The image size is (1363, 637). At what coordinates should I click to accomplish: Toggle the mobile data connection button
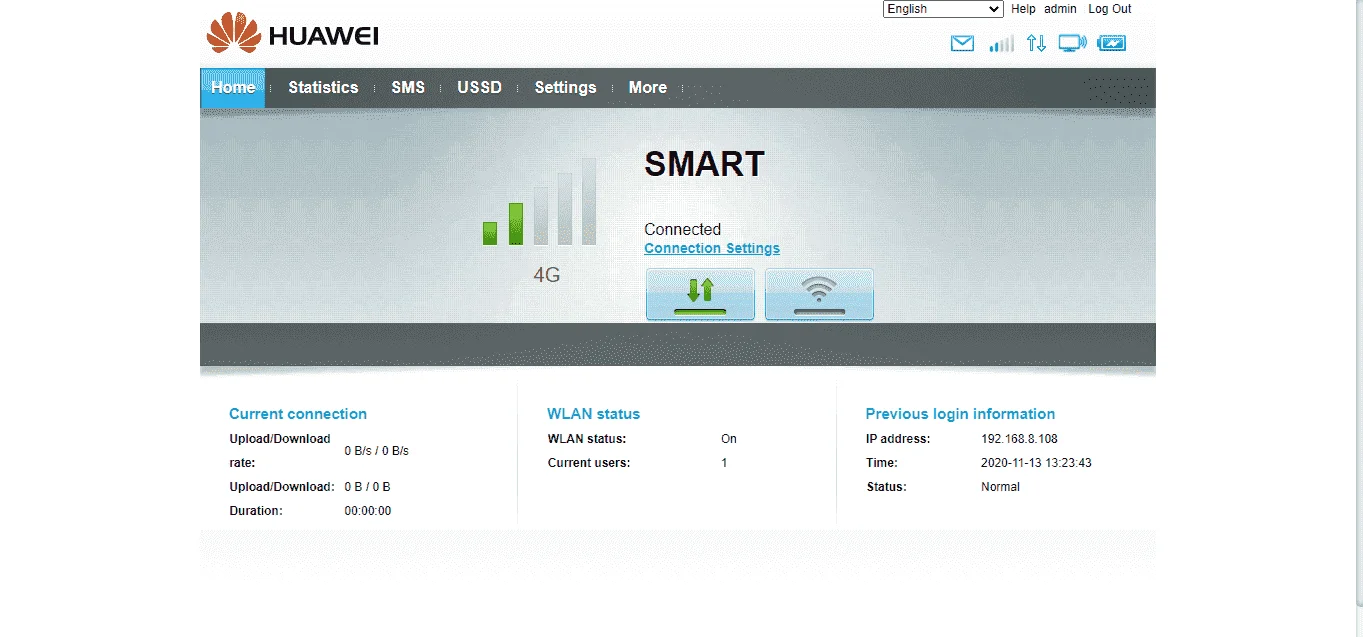click(x=700, y=294)
